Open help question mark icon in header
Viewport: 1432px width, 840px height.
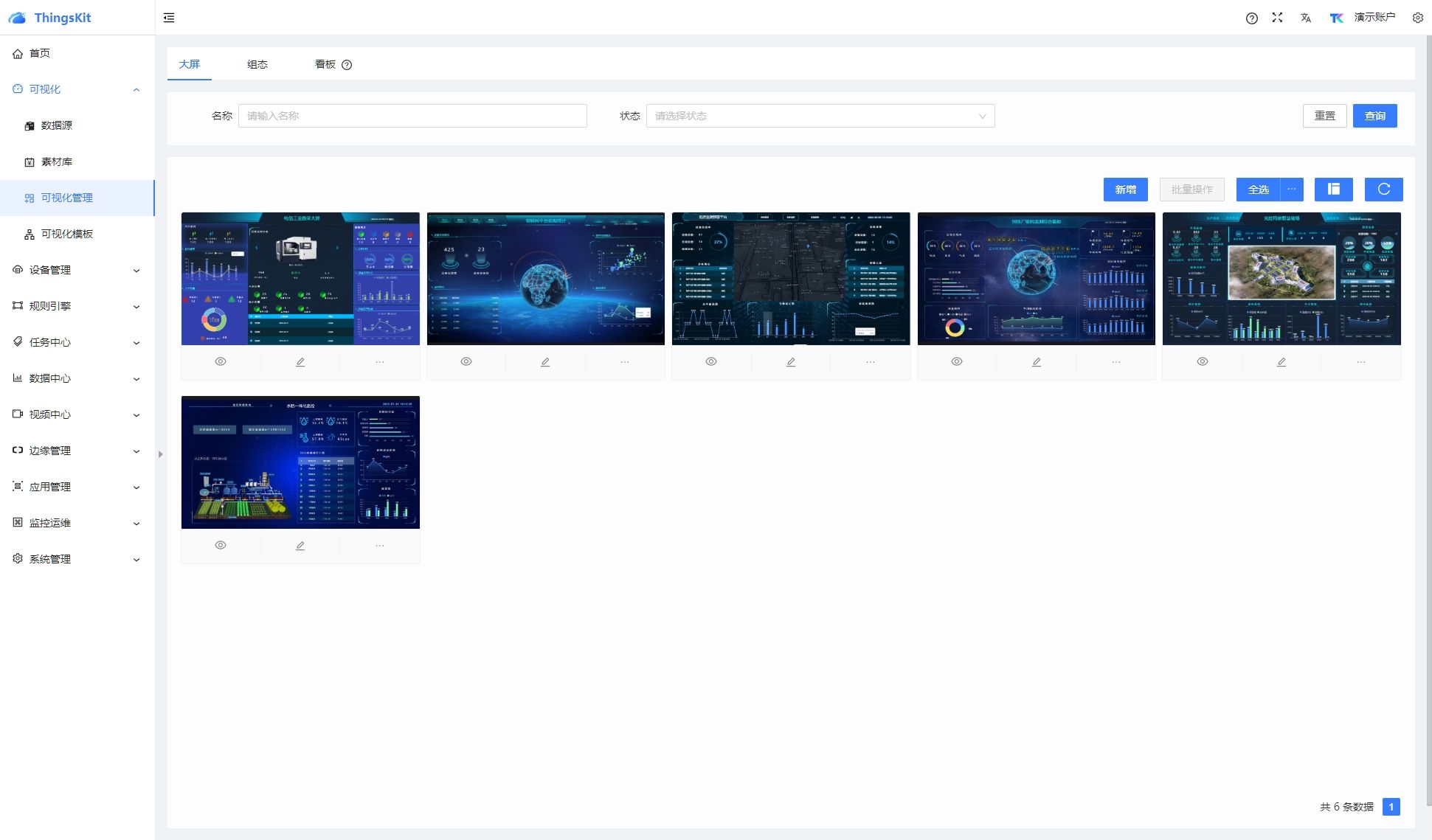pyautogui.click(x=1251, y=18)
